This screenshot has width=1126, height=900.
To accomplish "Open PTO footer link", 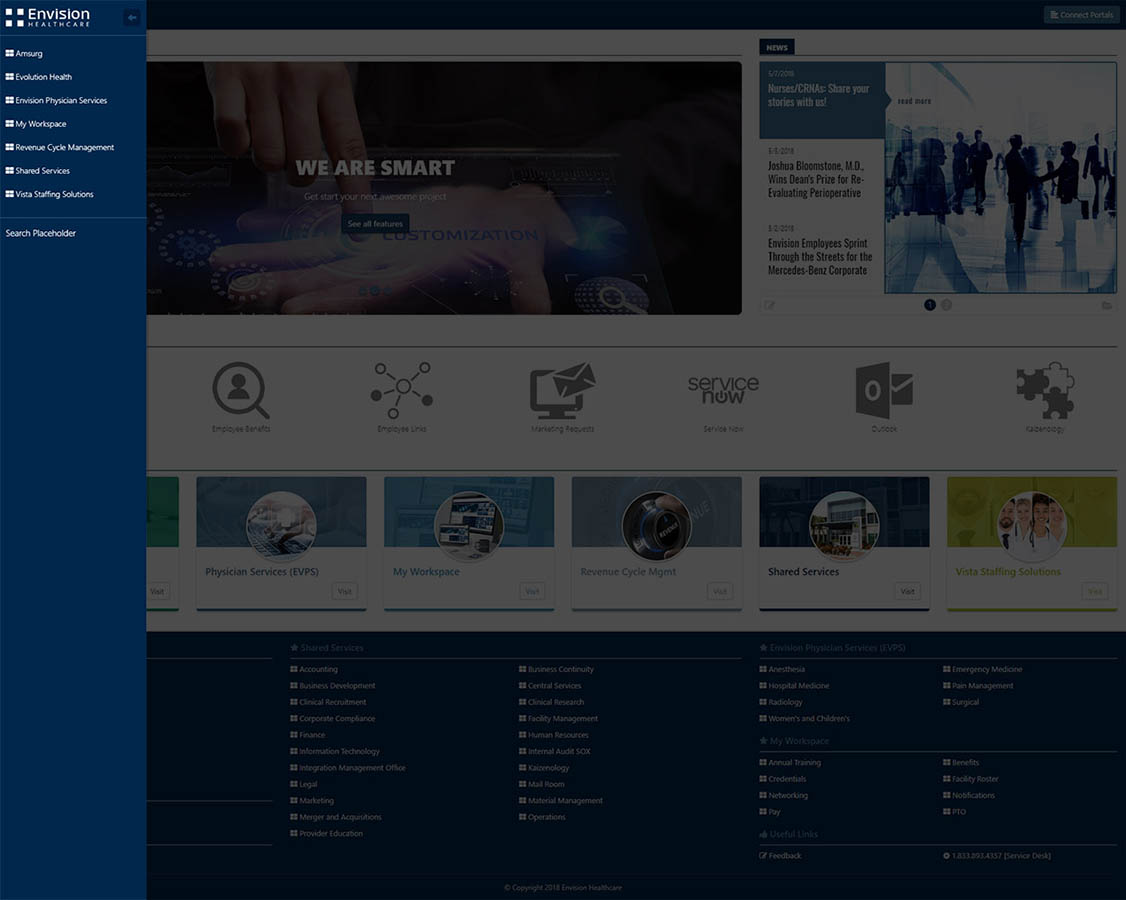I will 954,812.
